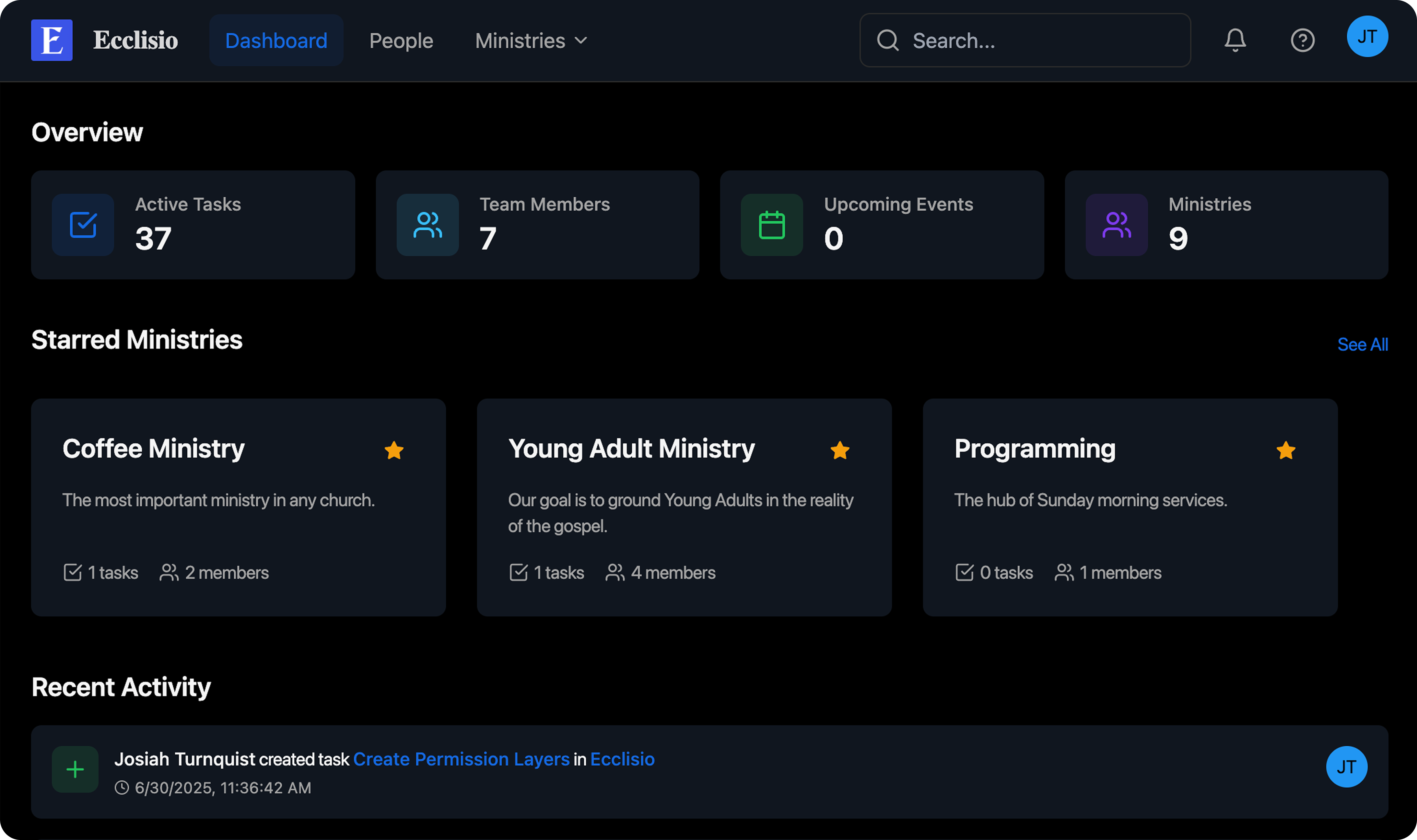Click the JT user avatar in header
This screenshot has height=840, width=1417.
(1367, 37)
